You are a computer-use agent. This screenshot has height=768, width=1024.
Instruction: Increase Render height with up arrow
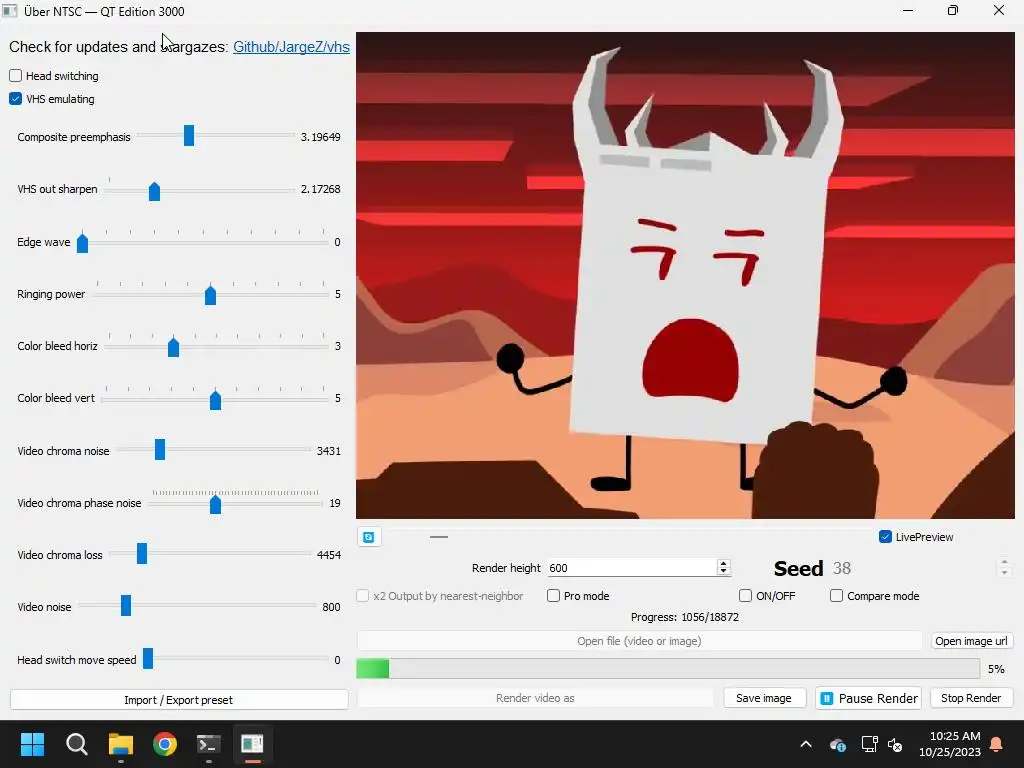[x=723, y=564]
